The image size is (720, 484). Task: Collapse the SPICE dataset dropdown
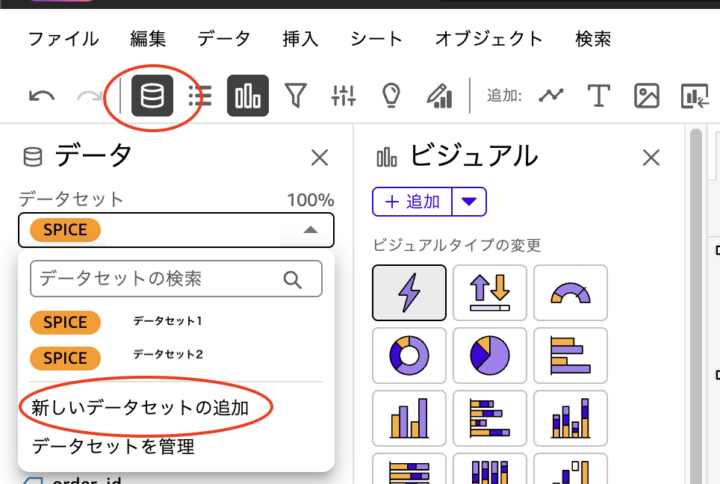311,230
